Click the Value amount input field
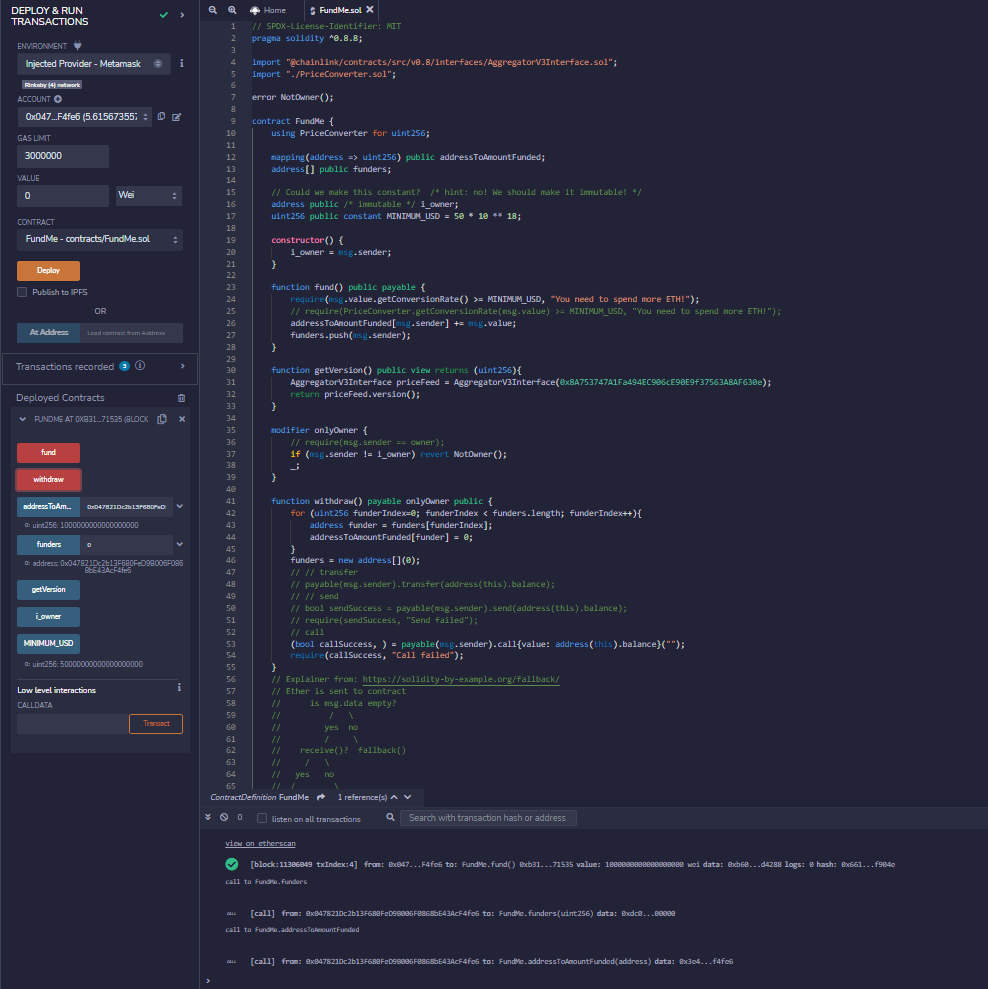Image resolution: width=988 pixels, height=989 pixels. coord(62,196)
